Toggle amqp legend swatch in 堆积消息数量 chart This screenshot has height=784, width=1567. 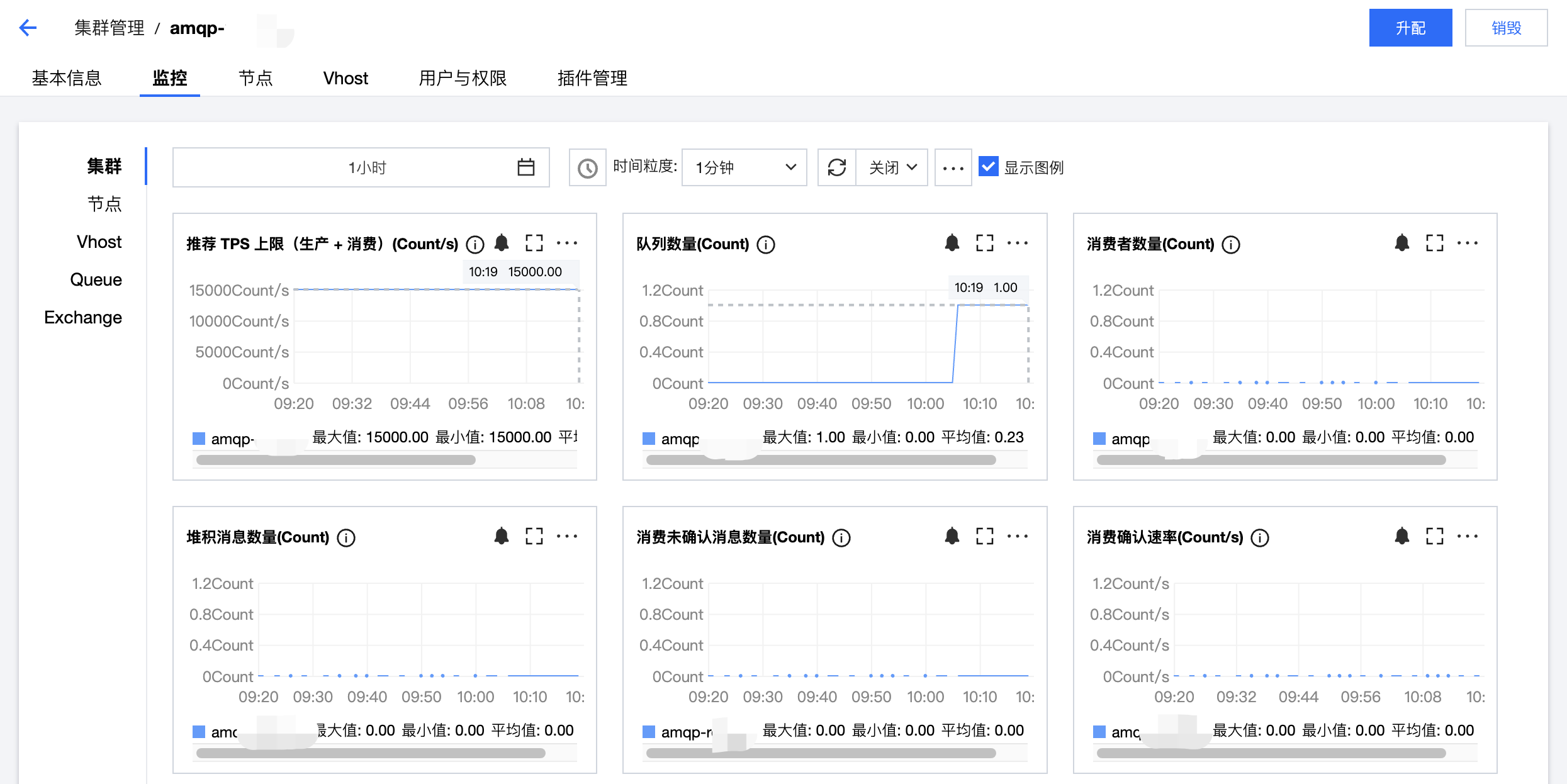tap(199, 732)
